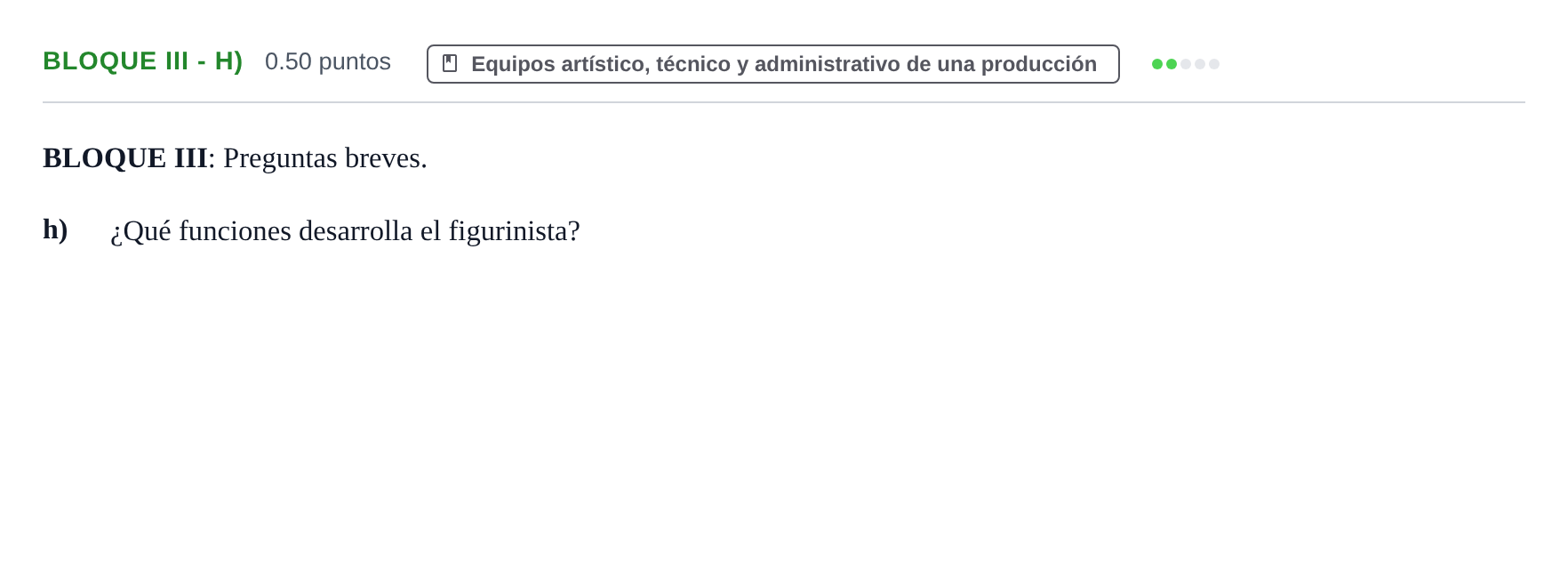Screen dimensions: 1568x571
Task: Click the last gray difficulty dot
Action: [1214, 64]
